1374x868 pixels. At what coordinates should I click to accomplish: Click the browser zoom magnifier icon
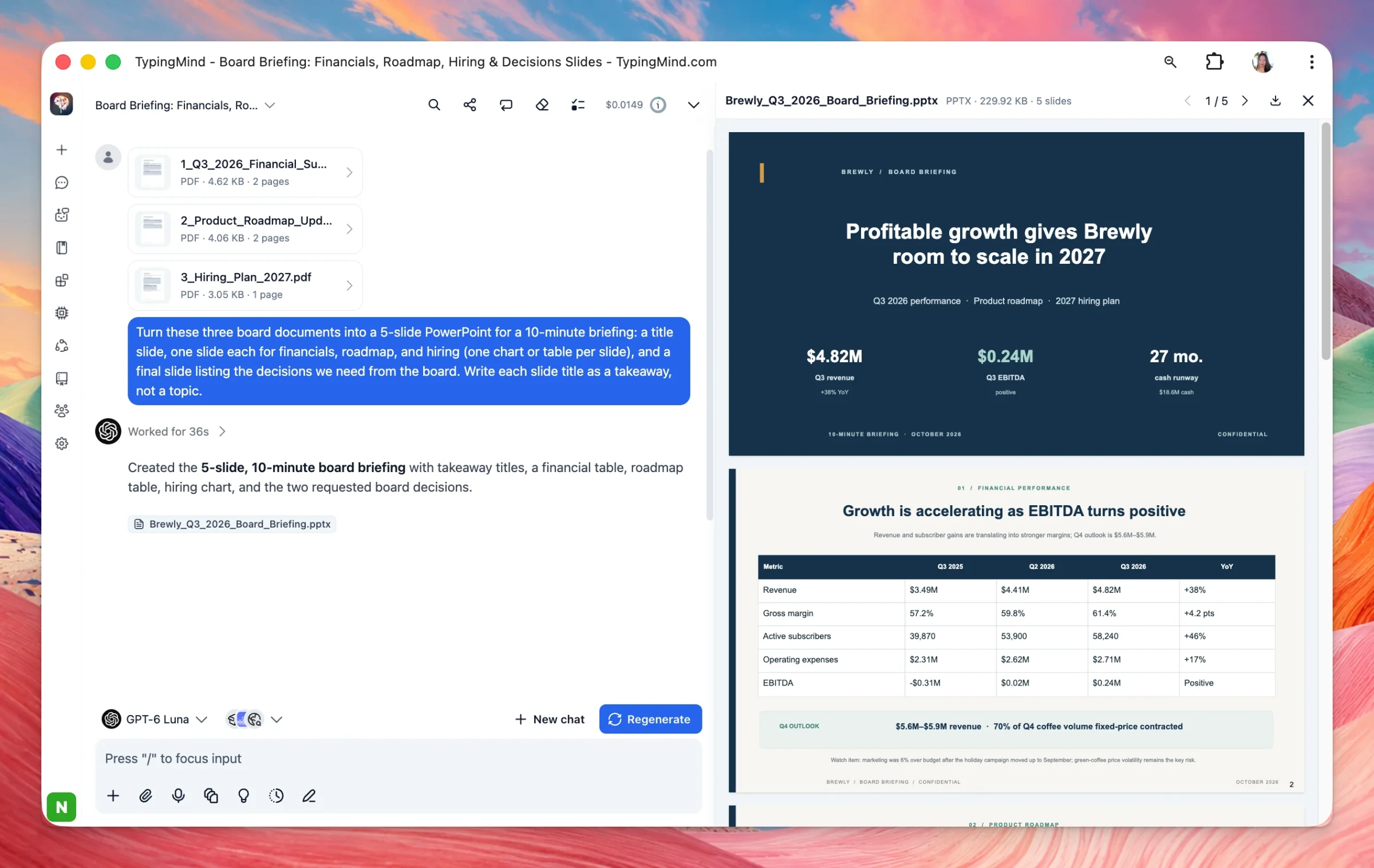coord(1170,61)
